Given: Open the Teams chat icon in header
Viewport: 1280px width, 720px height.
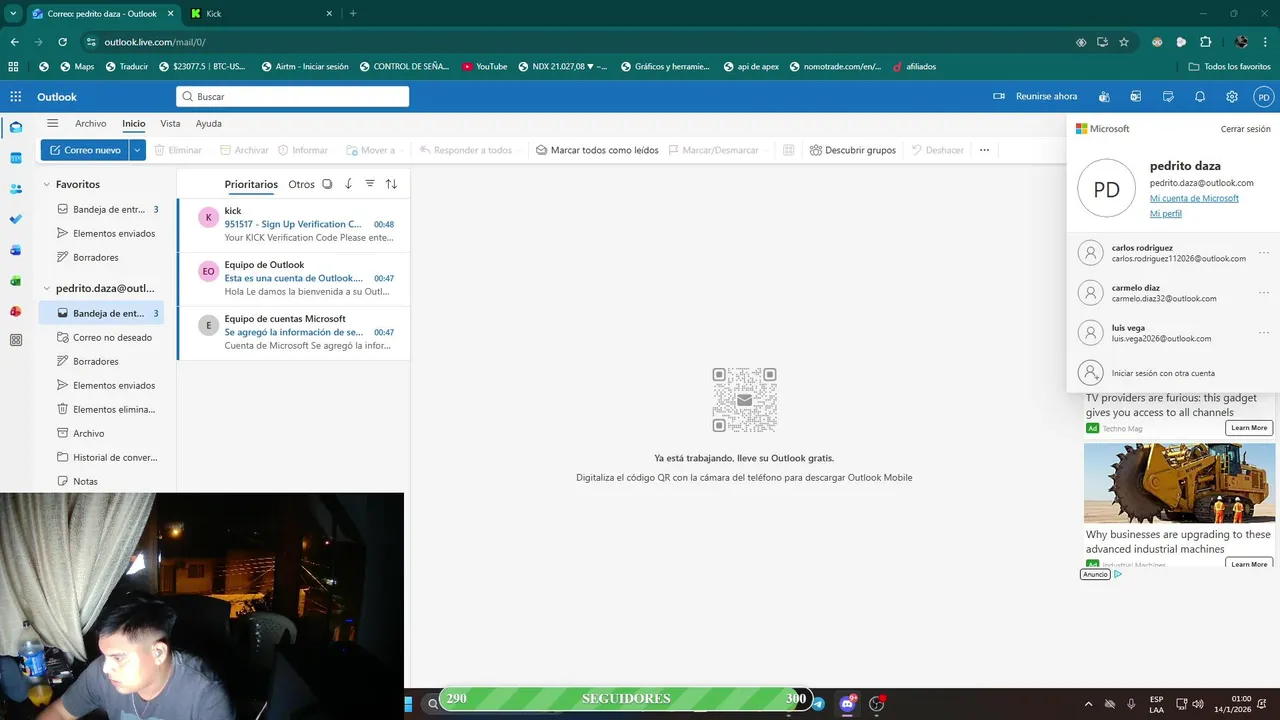Looking at the screenshot, I should pos(1104,97).
